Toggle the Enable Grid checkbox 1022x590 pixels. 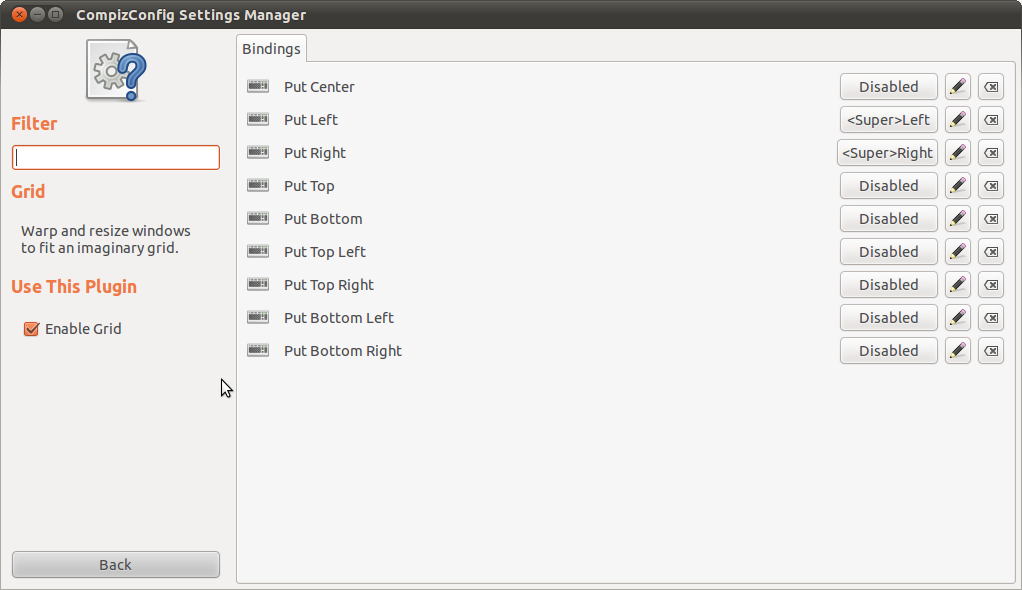31,329
